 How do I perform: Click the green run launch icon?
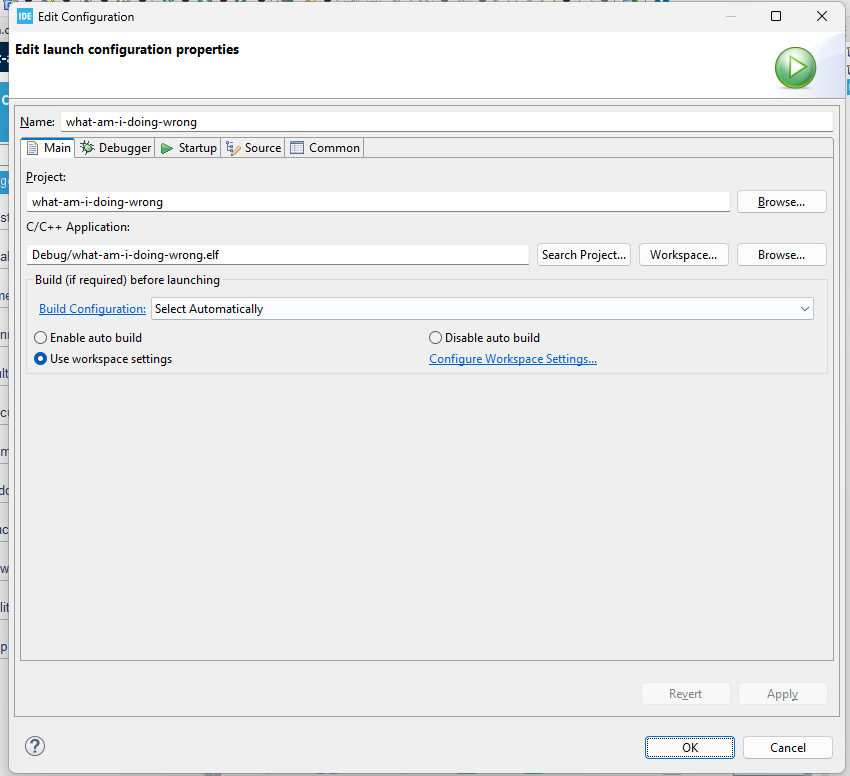795,68
